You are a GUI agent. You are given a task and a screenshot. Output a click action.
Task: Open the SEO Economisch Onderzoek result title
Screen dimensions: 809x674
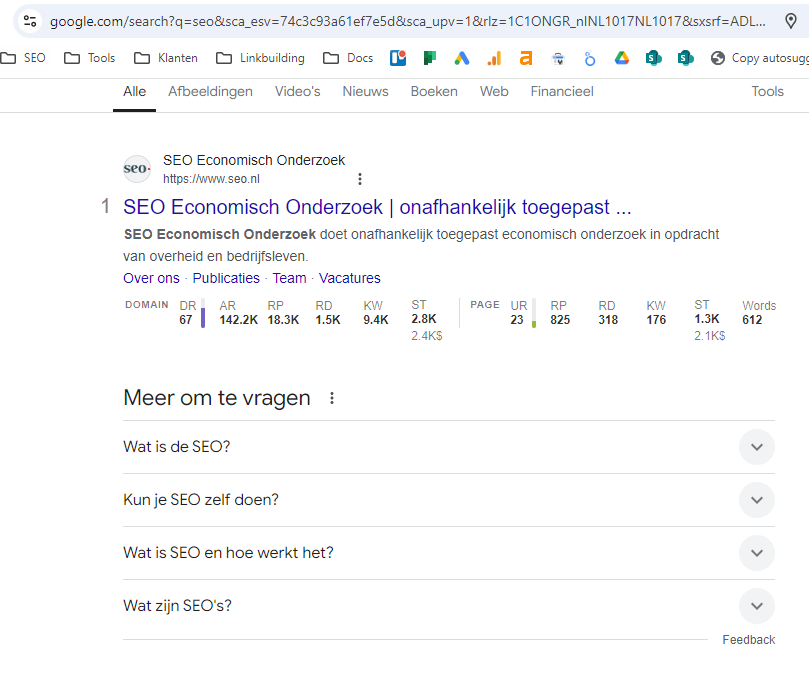click(377, 208)
